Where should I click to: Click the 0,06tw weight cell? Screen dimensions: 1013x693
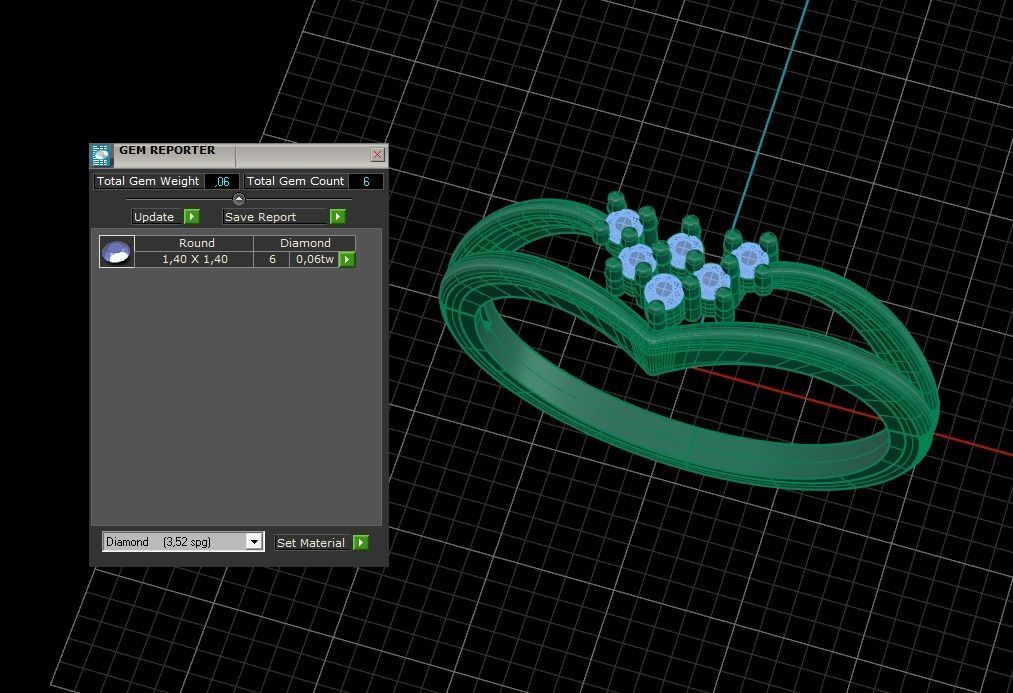[x=315, y=259]
